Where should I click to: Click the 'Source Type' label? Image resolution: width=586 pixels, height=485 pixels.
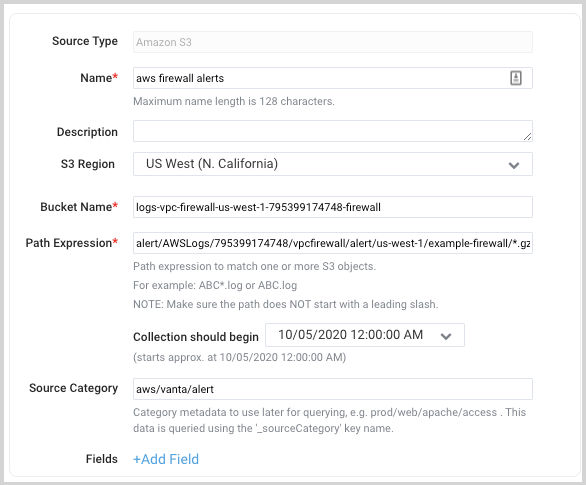[85, 41]
